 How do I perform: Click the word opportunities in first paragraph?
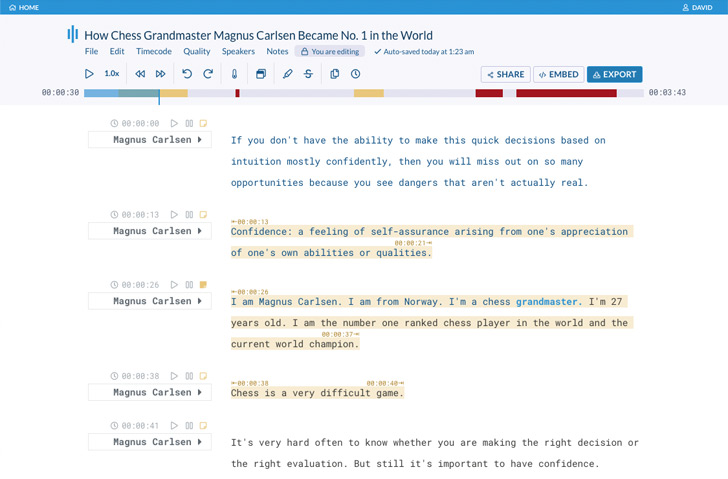(267, 183)
